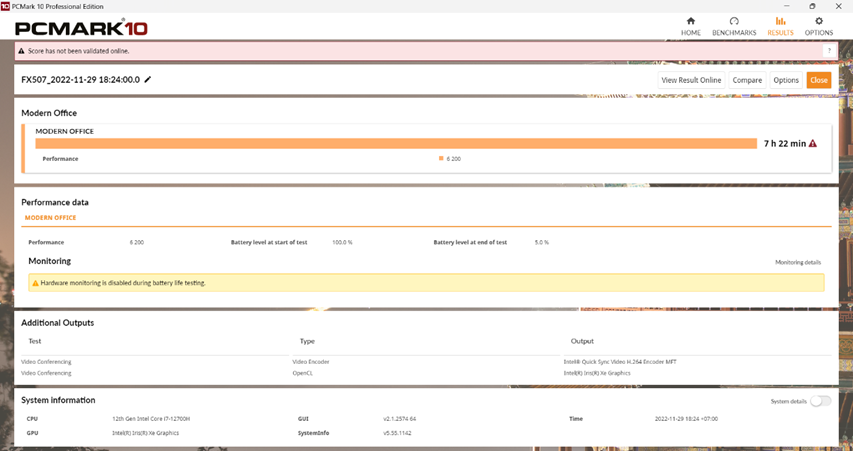The image size is (853, 451).
Task: Open the Options gear in top navigation
Action: pos(818,21)
